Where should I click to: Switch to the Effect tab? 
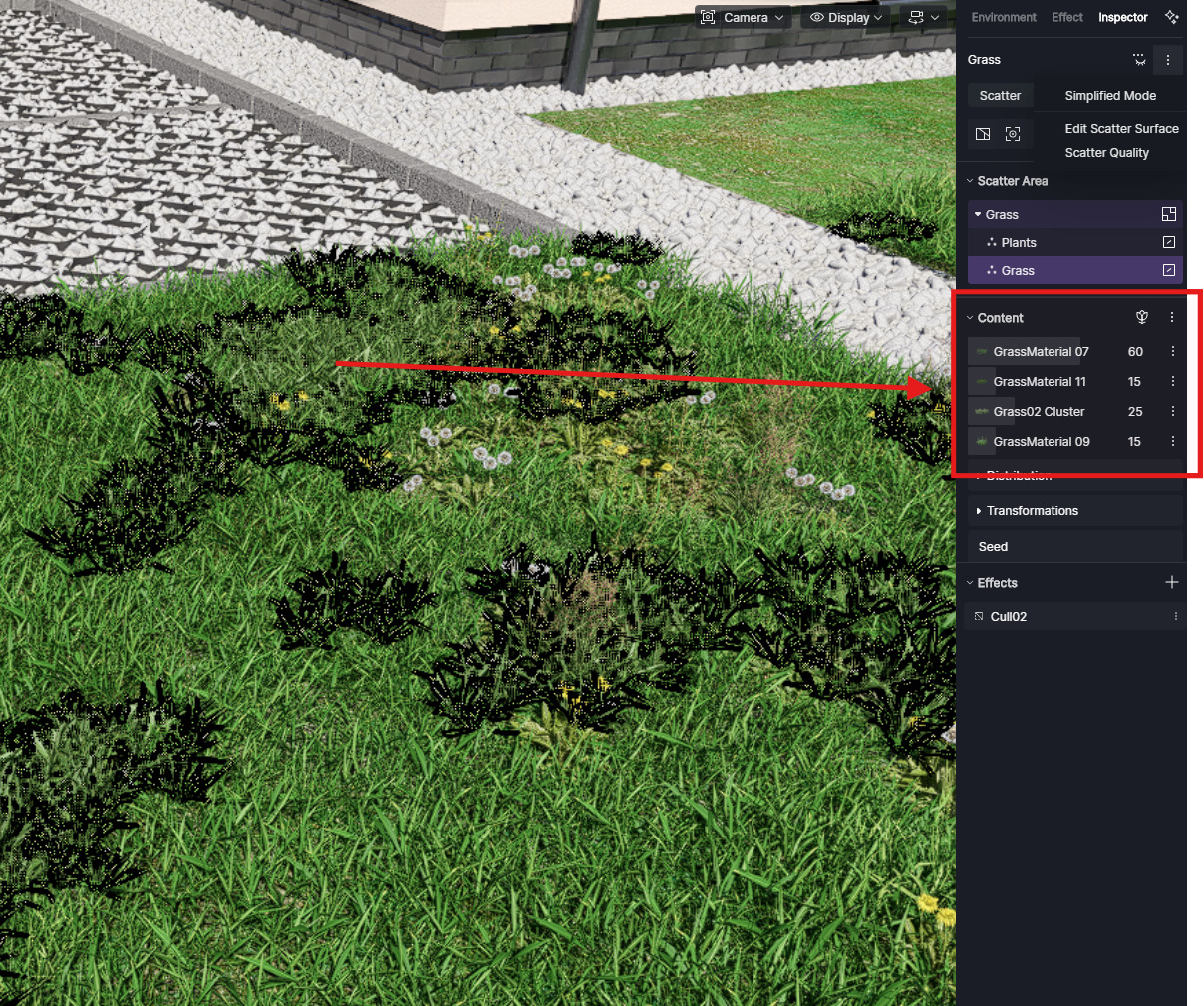1066,17
